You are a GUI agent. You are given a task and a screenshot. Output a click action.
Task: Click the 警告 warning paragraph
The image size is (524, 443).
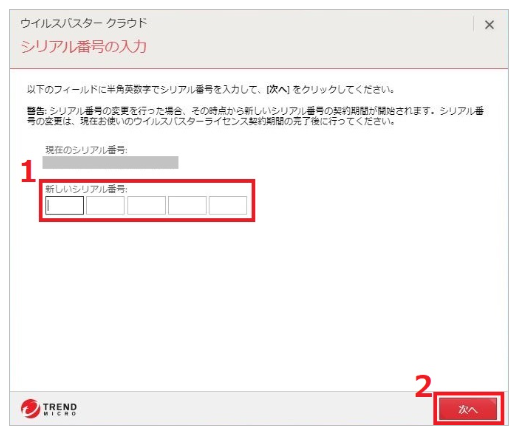[255, 116]
